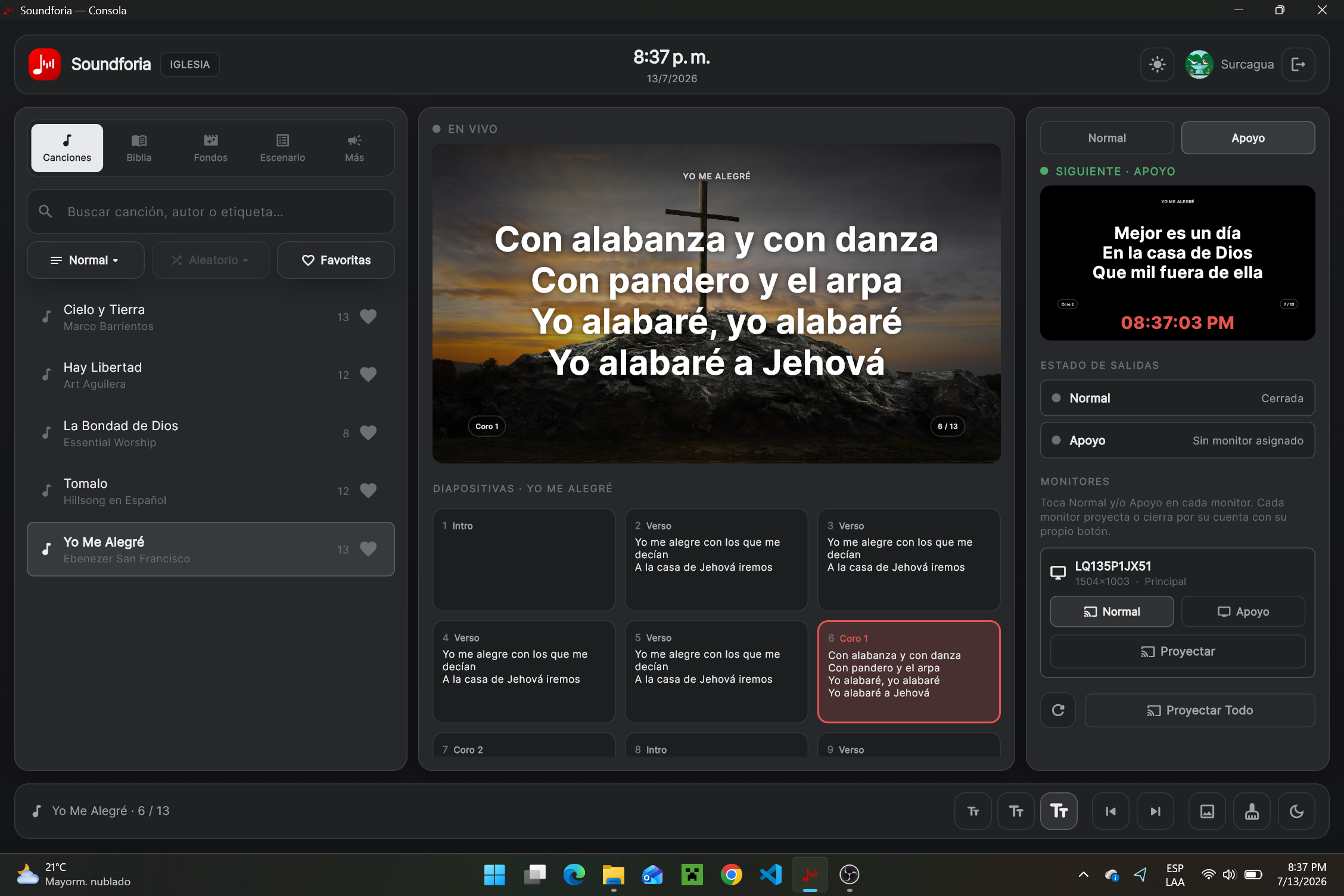The height and width of the screenshot is (896, 1344).
Task: Click the music note in the bottom status bar
Action: pos(36,811)
